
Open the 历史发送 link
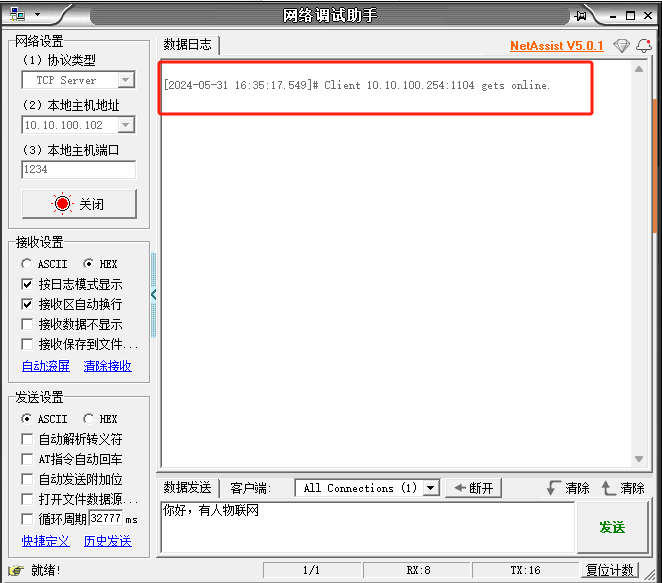click(108, 541)
